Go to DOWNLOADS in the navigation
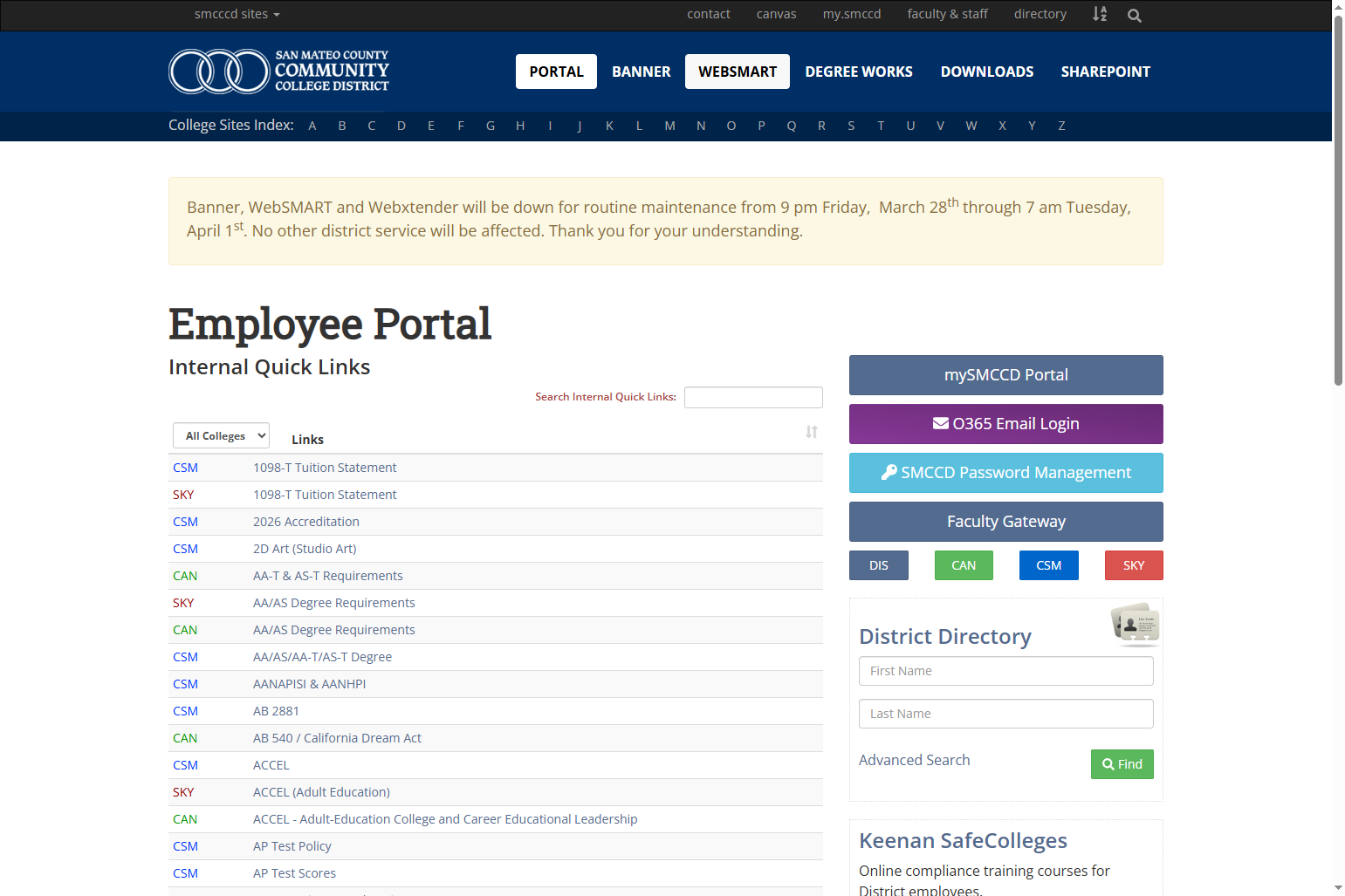Image resolution: width=1345 pixels, height=896 pixels. [987, 72]
